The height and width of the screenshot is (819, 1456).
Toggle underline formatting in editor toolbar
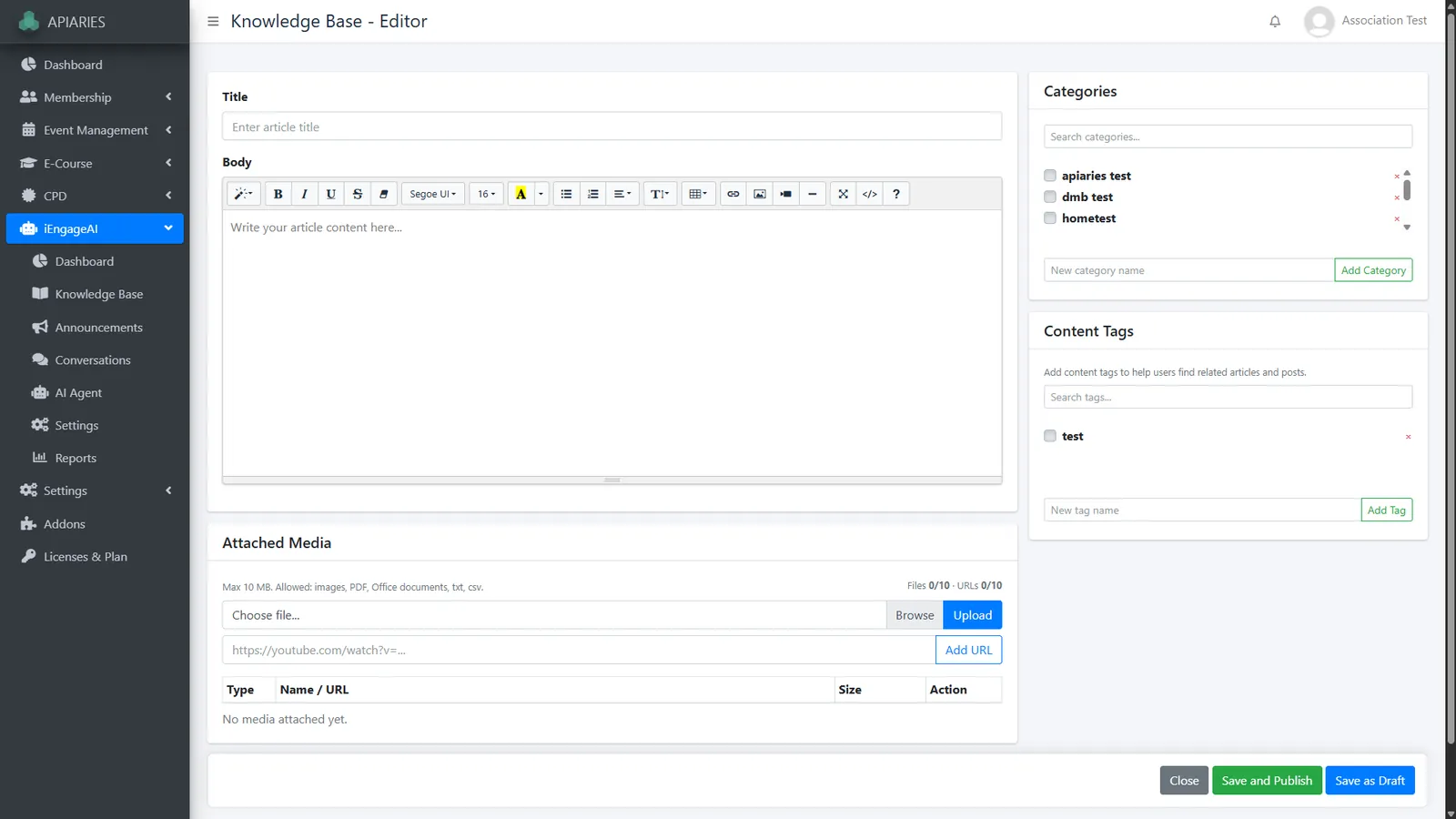coord(331,194)
